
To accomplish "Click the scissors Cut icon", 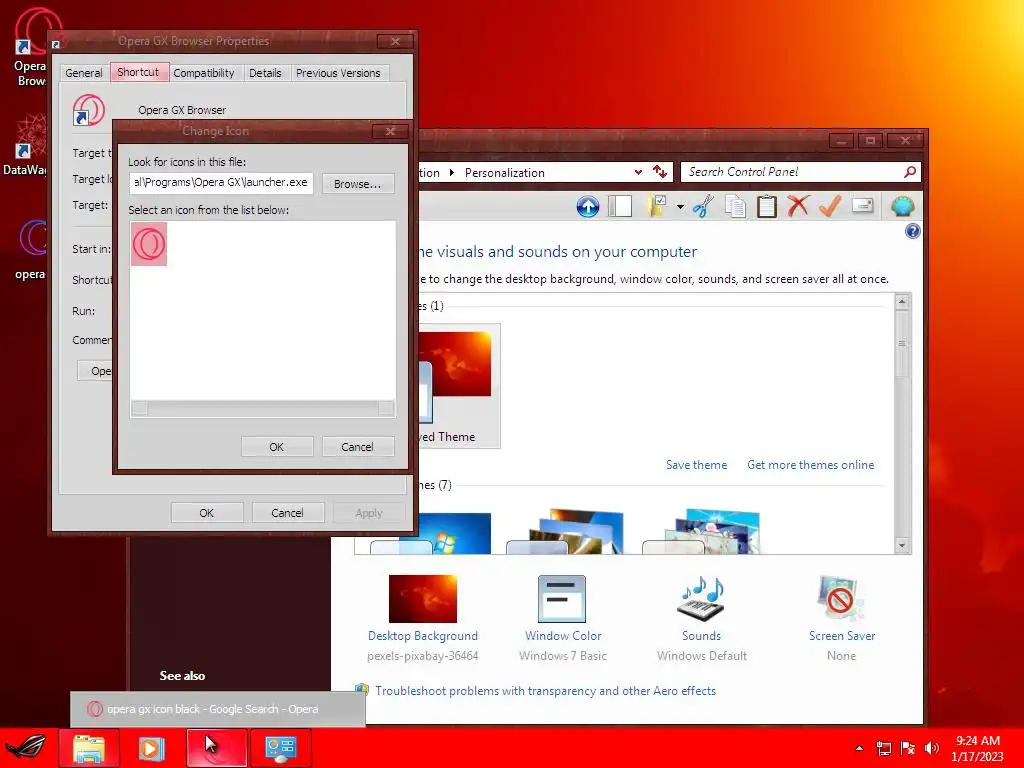I will 703,206.
